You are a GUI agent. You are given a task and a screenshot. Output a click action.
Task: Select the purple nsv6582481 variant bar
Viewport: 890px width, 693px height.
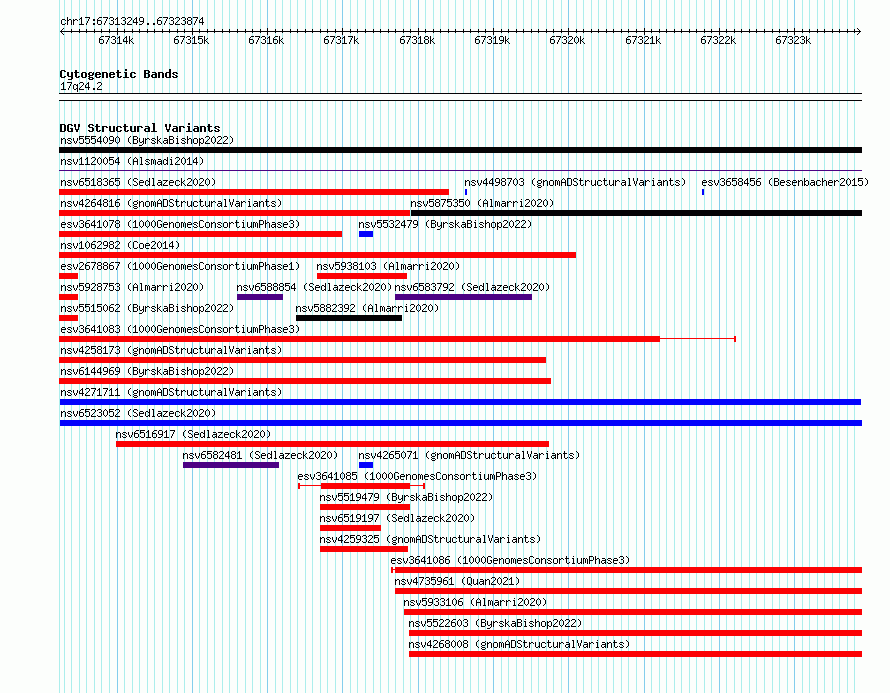231,465
